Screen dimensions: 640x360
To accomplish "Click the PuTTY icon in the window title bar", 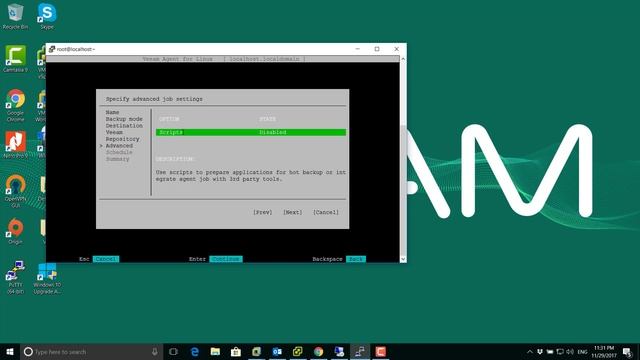I will coord(52,49).
